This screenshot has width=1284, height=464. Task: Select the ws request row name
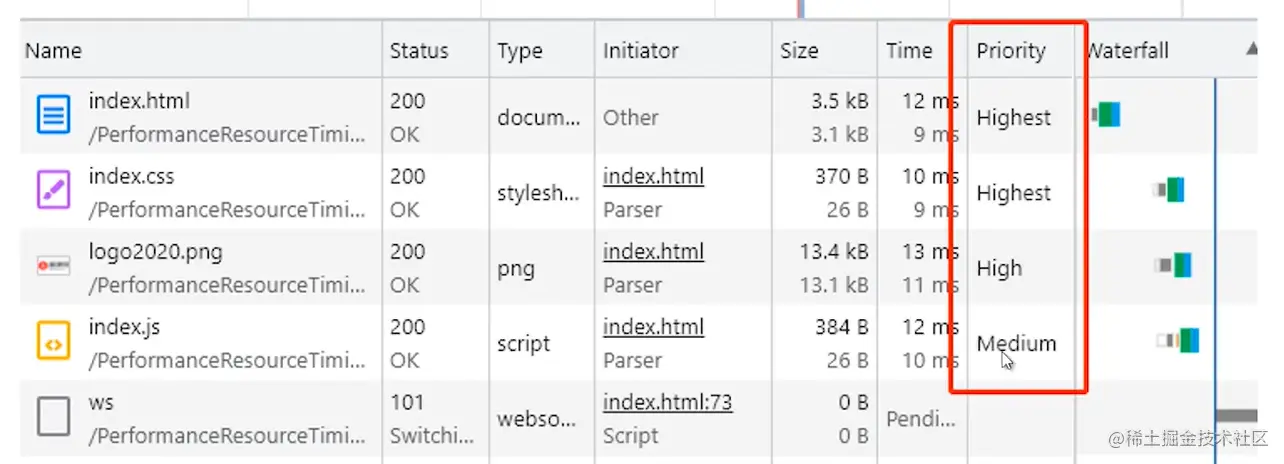click(x=101, y=403)
